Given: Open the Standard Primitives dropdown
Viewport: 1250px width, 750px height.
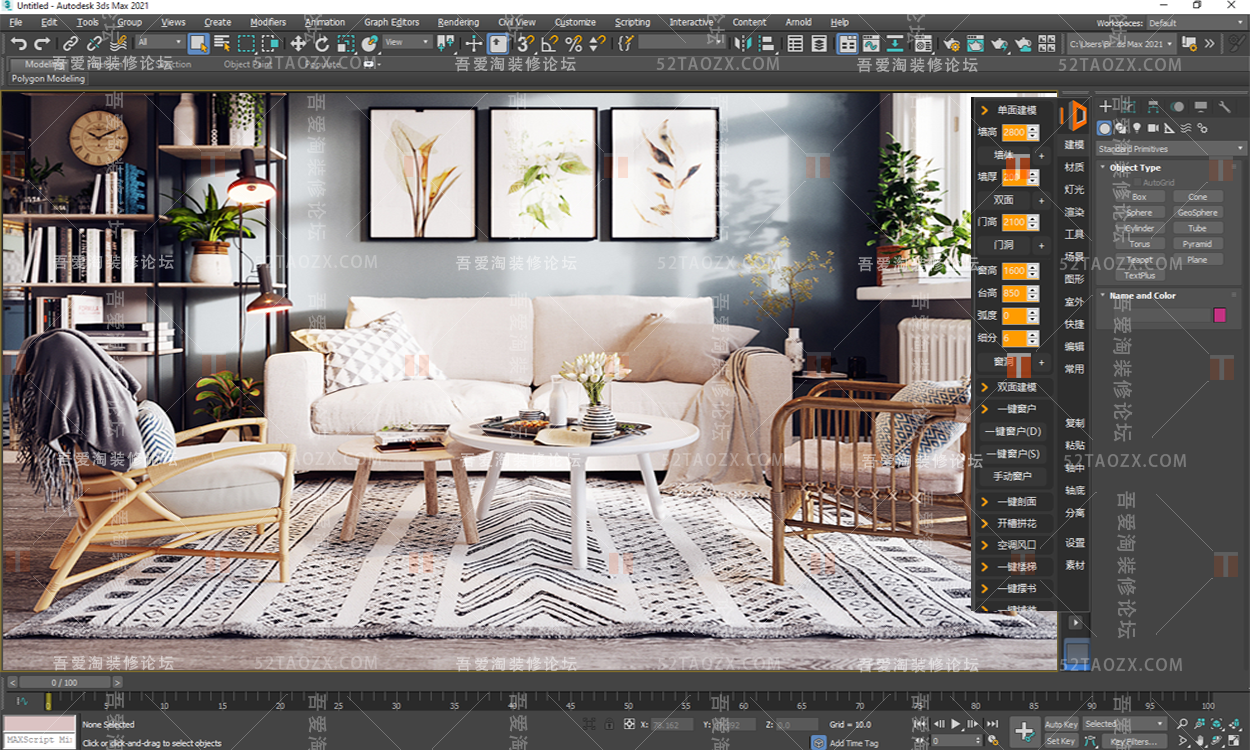Looking at the screenshot, I should click(x=1171, y=149).
